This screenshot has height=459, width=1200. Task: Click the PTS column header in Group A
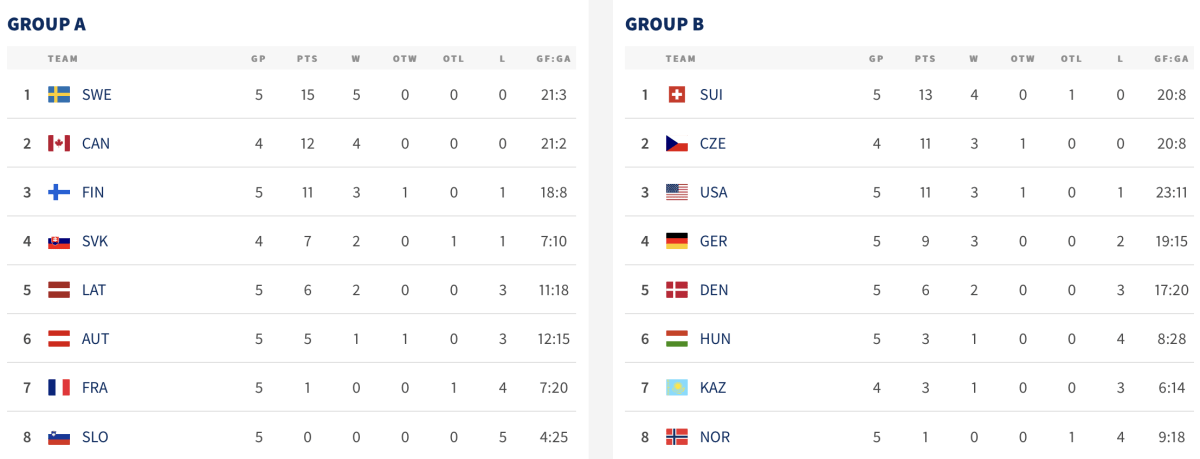coord(307,59)
